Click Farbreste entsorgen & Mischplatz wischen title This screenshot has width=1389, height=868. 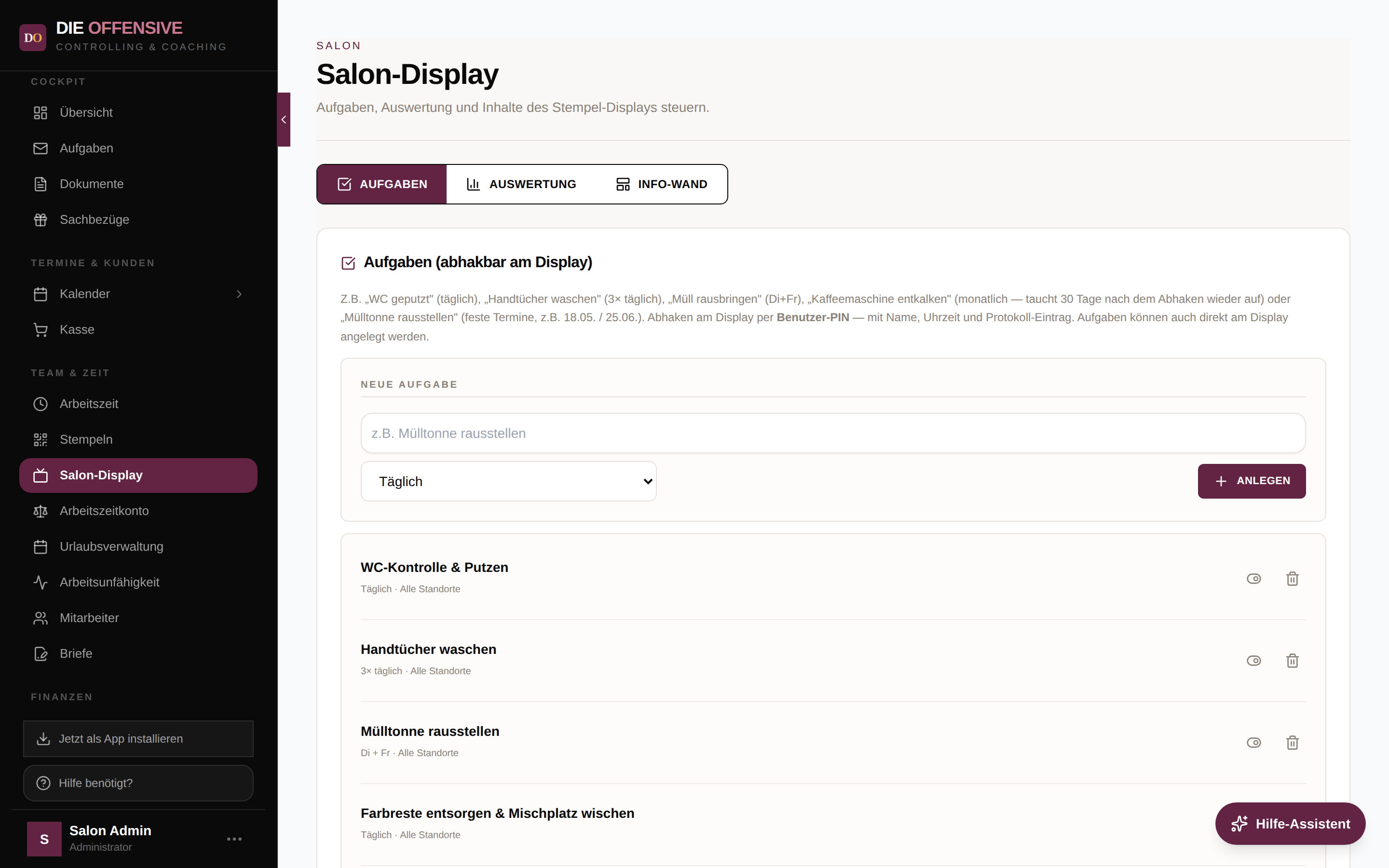pyautogui.click(x=498, y=814)
